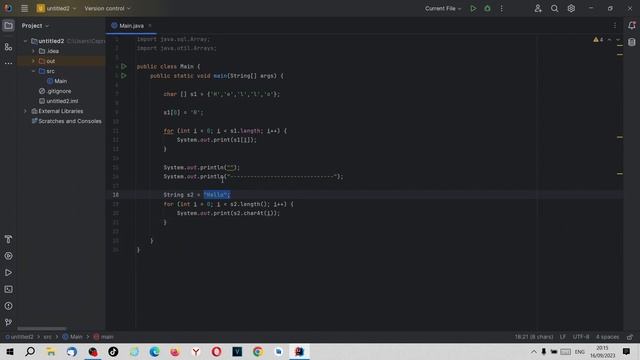Screen dimensions: 640x360
Task: Click run gutter icon beside main method
Action: tap(124, 76)
